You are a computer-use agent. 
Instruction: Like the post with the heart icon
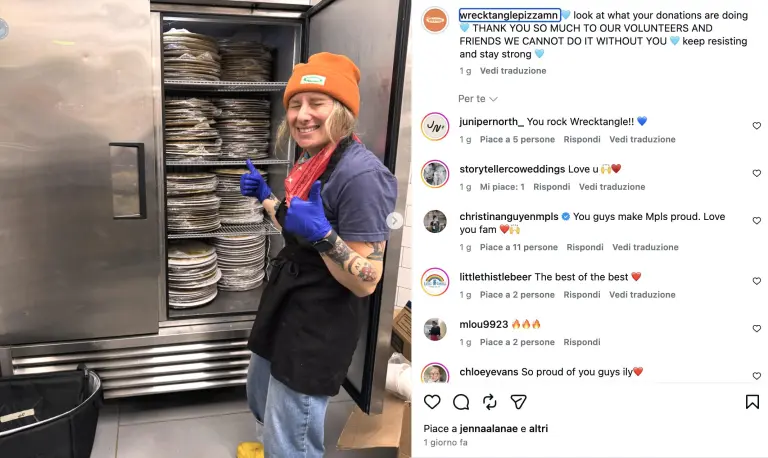tap(432, 402)
